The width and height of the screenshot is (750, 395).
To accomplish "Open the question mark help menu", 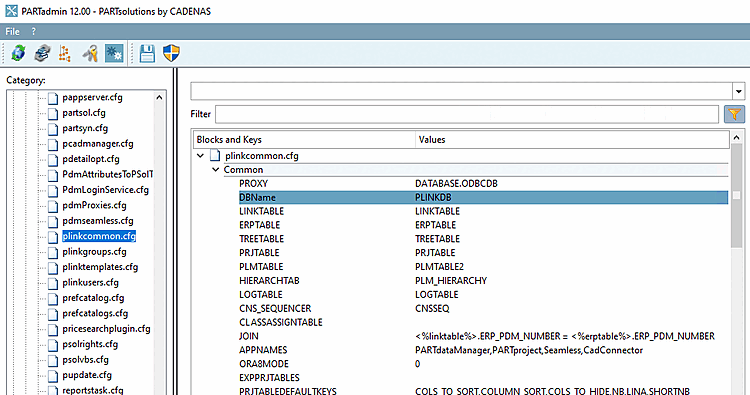I will point(33,32).
